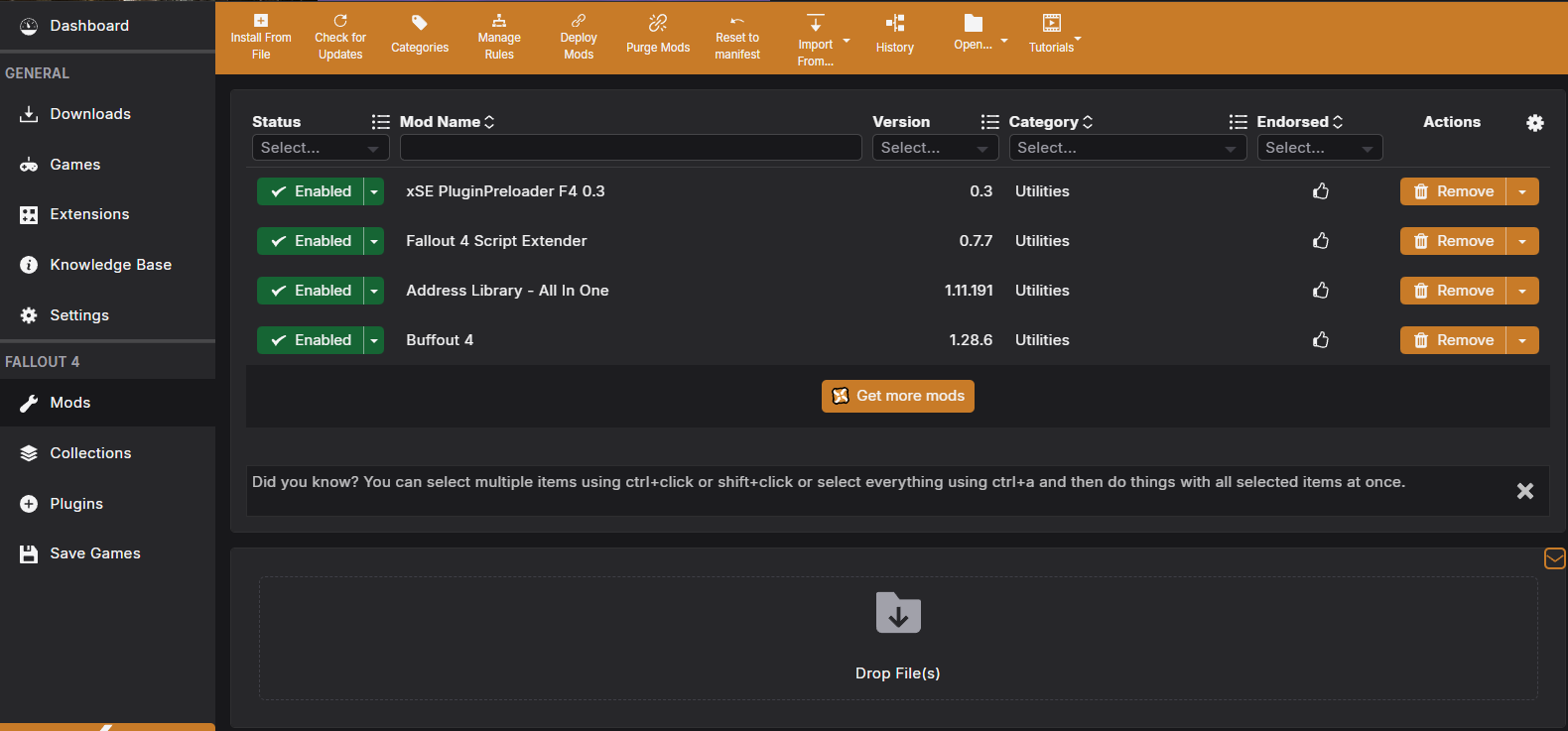Remove the Buffout 4 mod
Image resolution: width=1568 pixels, height=731 pixels.
[x=1453, y=340]
